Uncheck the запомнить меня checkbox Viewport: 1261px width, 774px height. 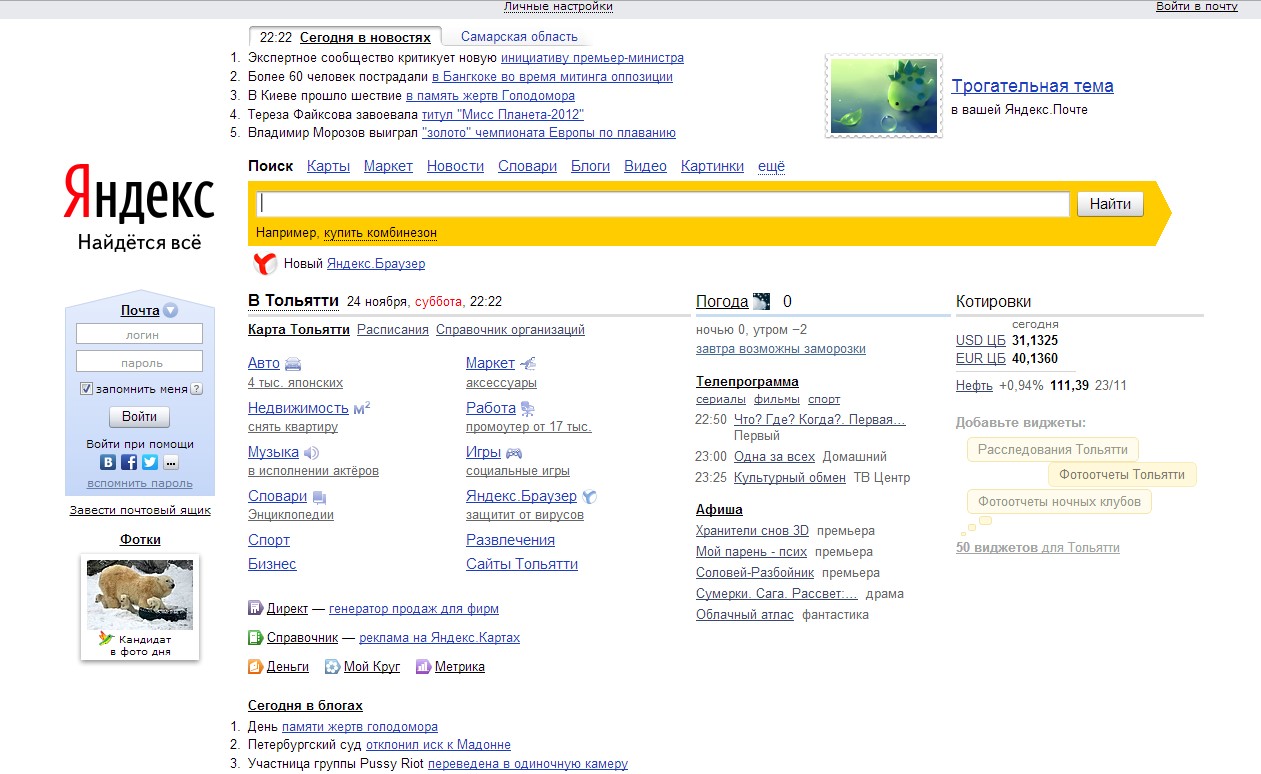pyautogui.click(x=86, y=389)
